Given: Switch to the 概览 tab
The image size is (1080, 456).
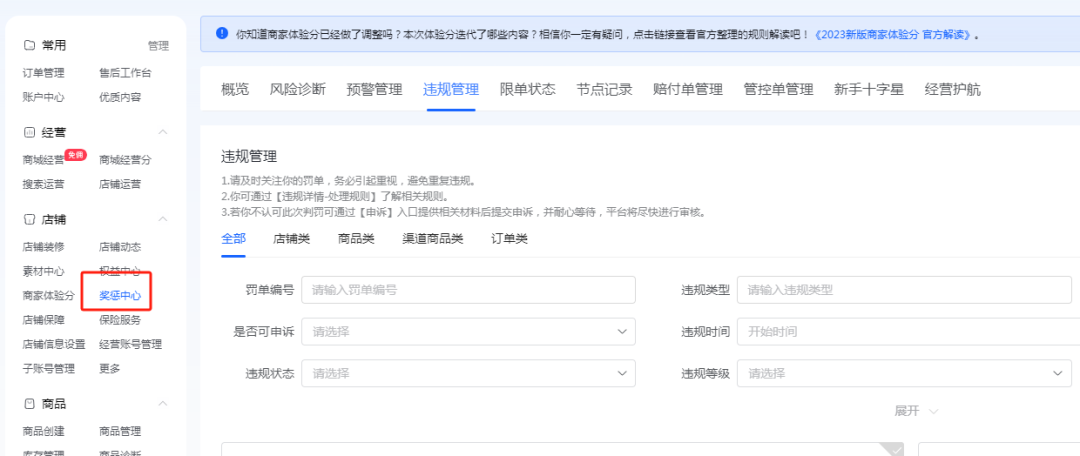Looking at the screenshot, I should click(235, 90).
